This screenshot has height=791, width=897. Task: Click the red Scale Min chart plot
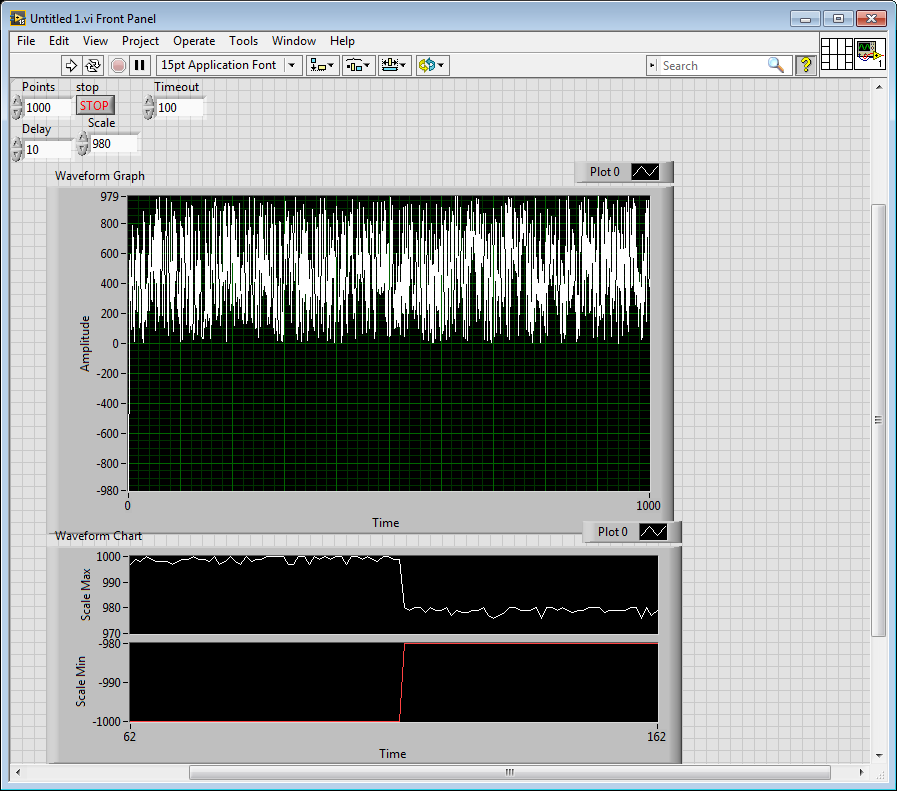point(394,682)
